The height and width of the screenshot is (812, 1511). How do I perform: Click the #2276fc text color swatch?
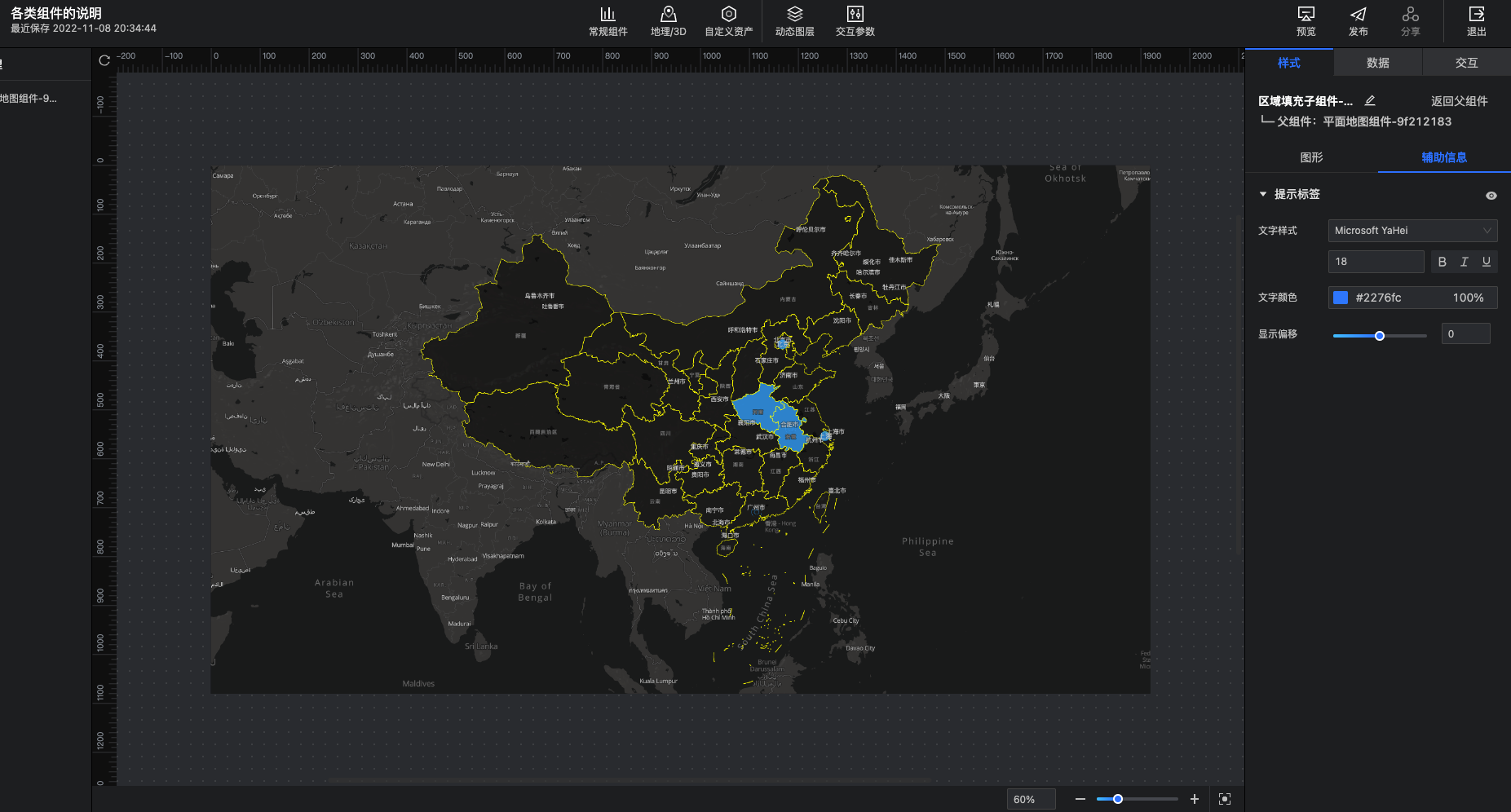pyautogui.click(x=1341, y=298)
